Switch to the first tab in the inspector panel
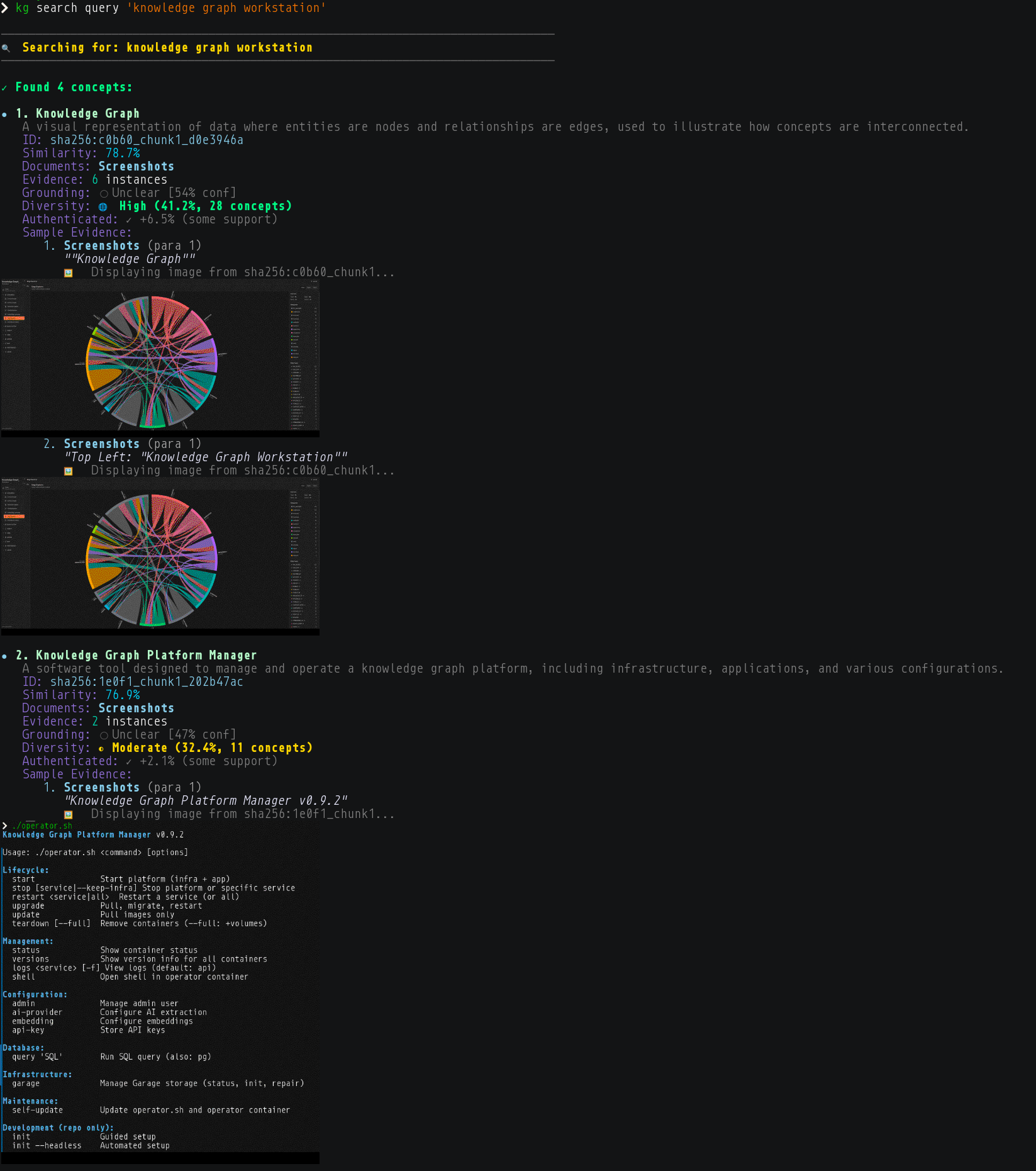Viewport: 1036px width, 1171px height. (303, 287)
